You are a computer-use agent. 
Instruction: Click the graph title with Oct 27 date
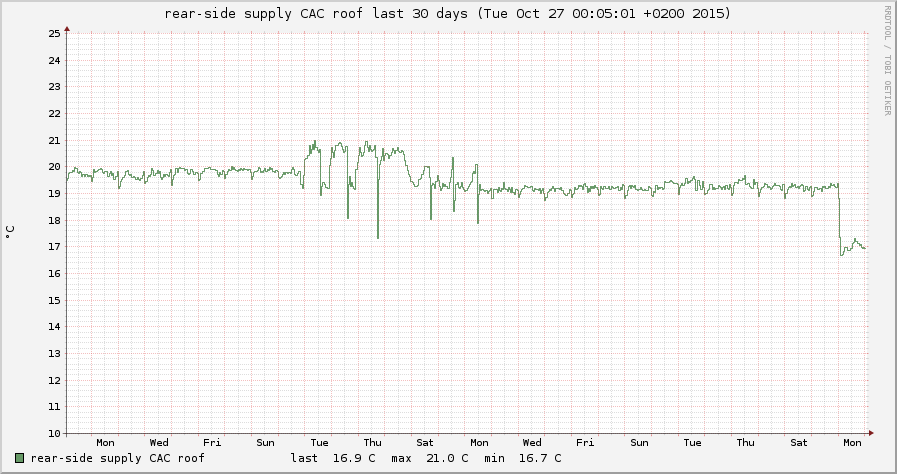tap(447, 13)
